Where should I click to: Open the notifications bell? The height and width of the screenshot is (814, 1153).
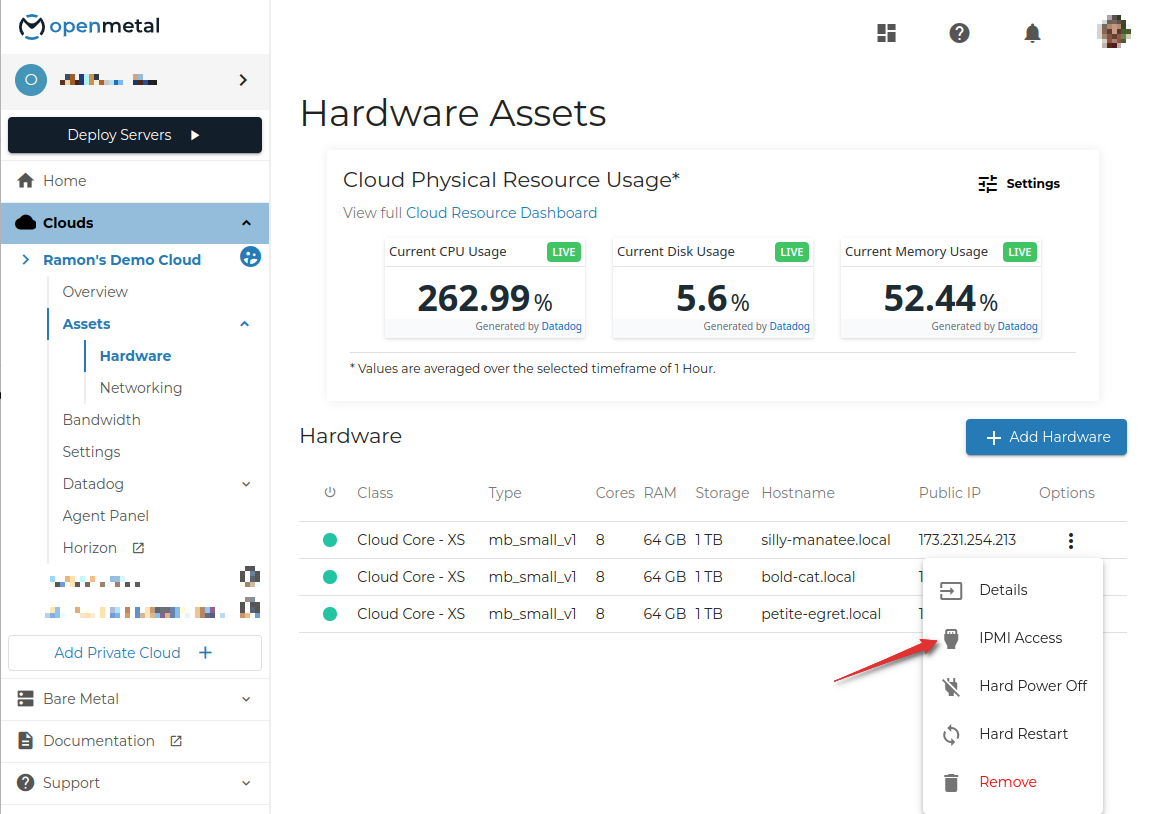click(1032, 33)
